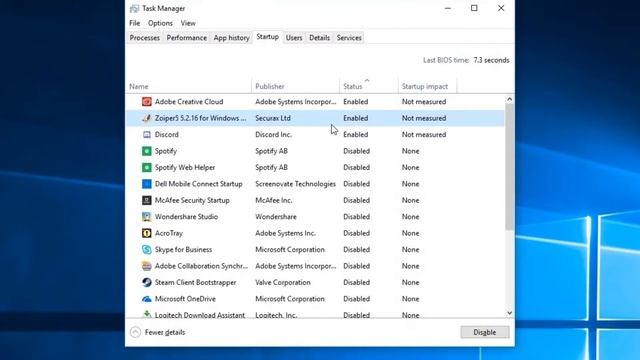Click the Valve Corporation publisher cell
This screenshot has height=360, width=640.
click(x=283, y=282)
